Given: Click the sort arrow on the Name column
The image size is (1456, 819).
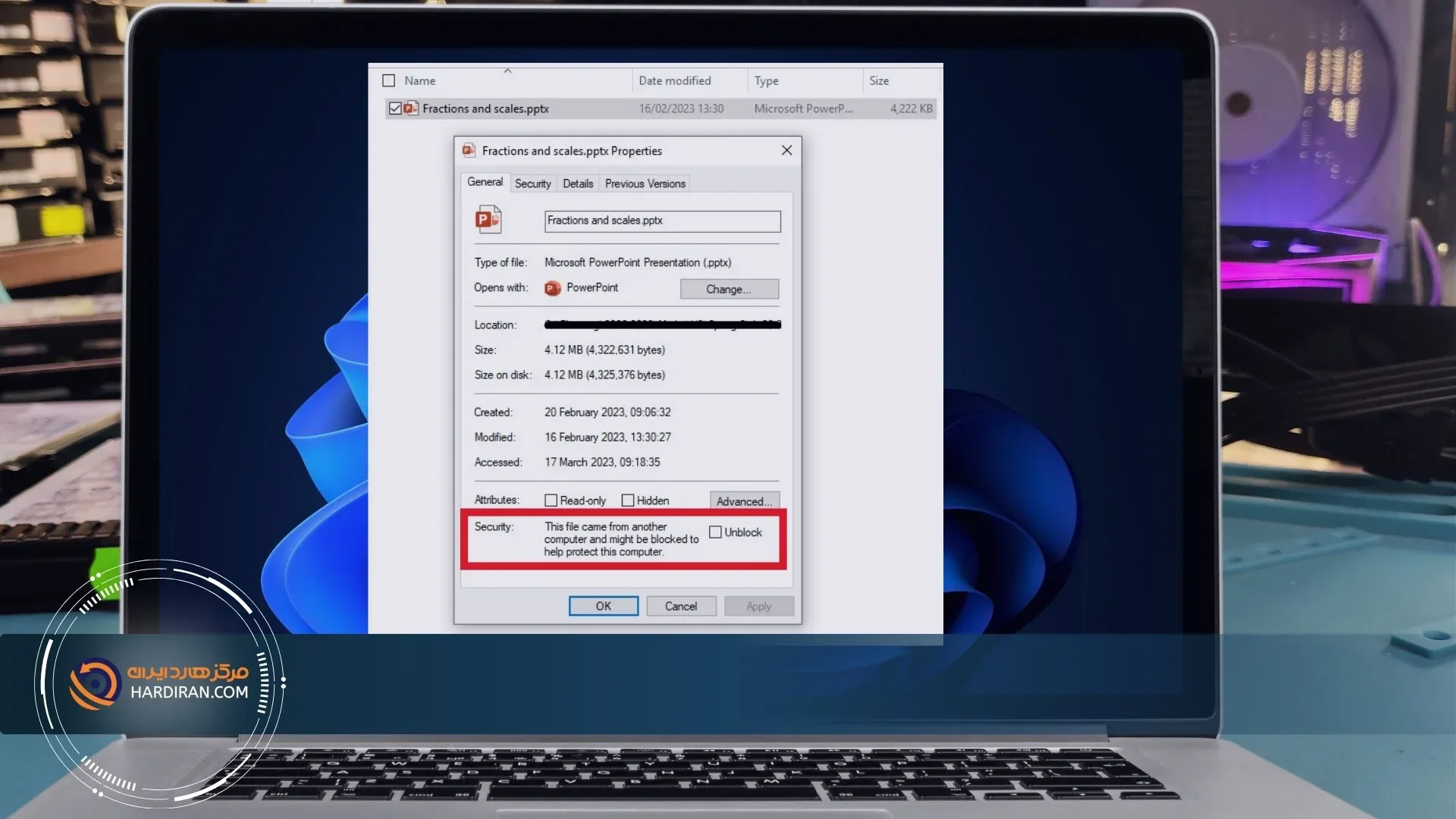Looking at the screenshot, I should (x=508, y=72).
